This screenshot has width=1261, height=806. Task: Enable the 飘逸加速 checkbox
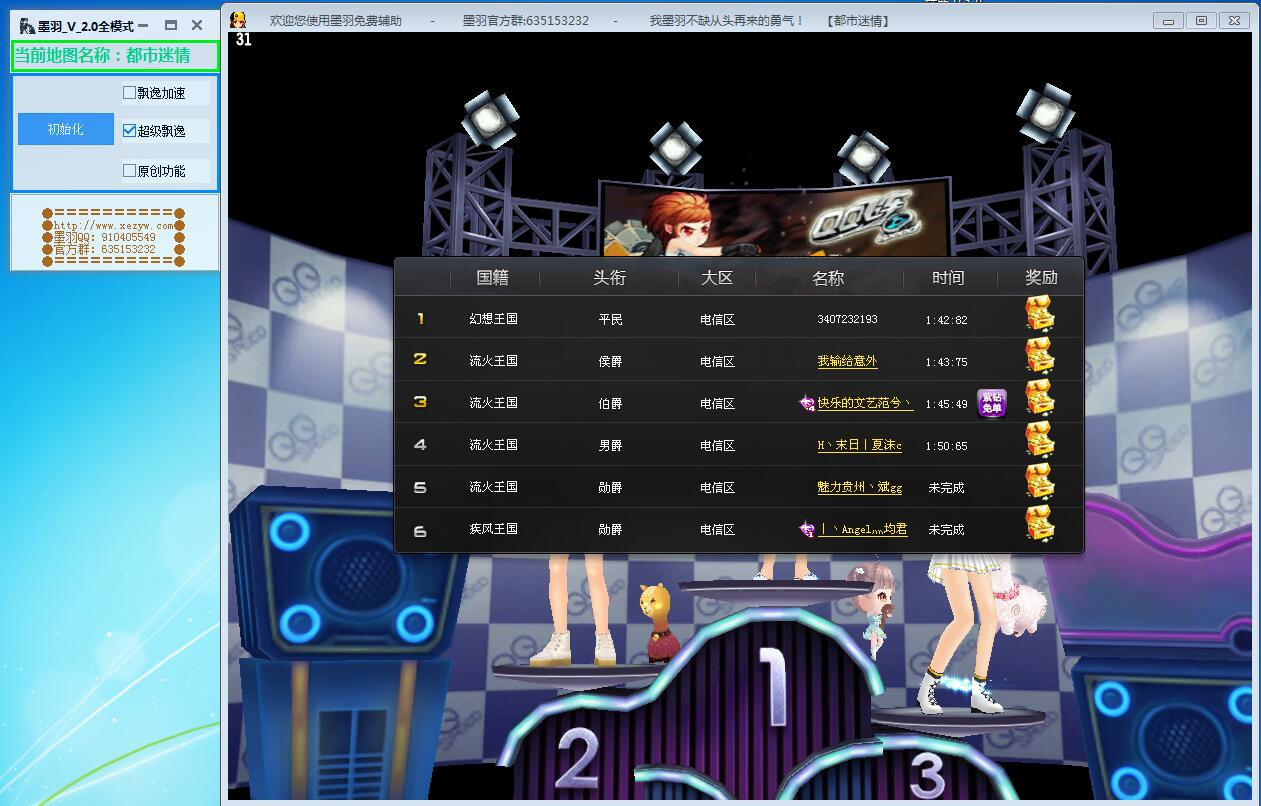click(129, 93)
